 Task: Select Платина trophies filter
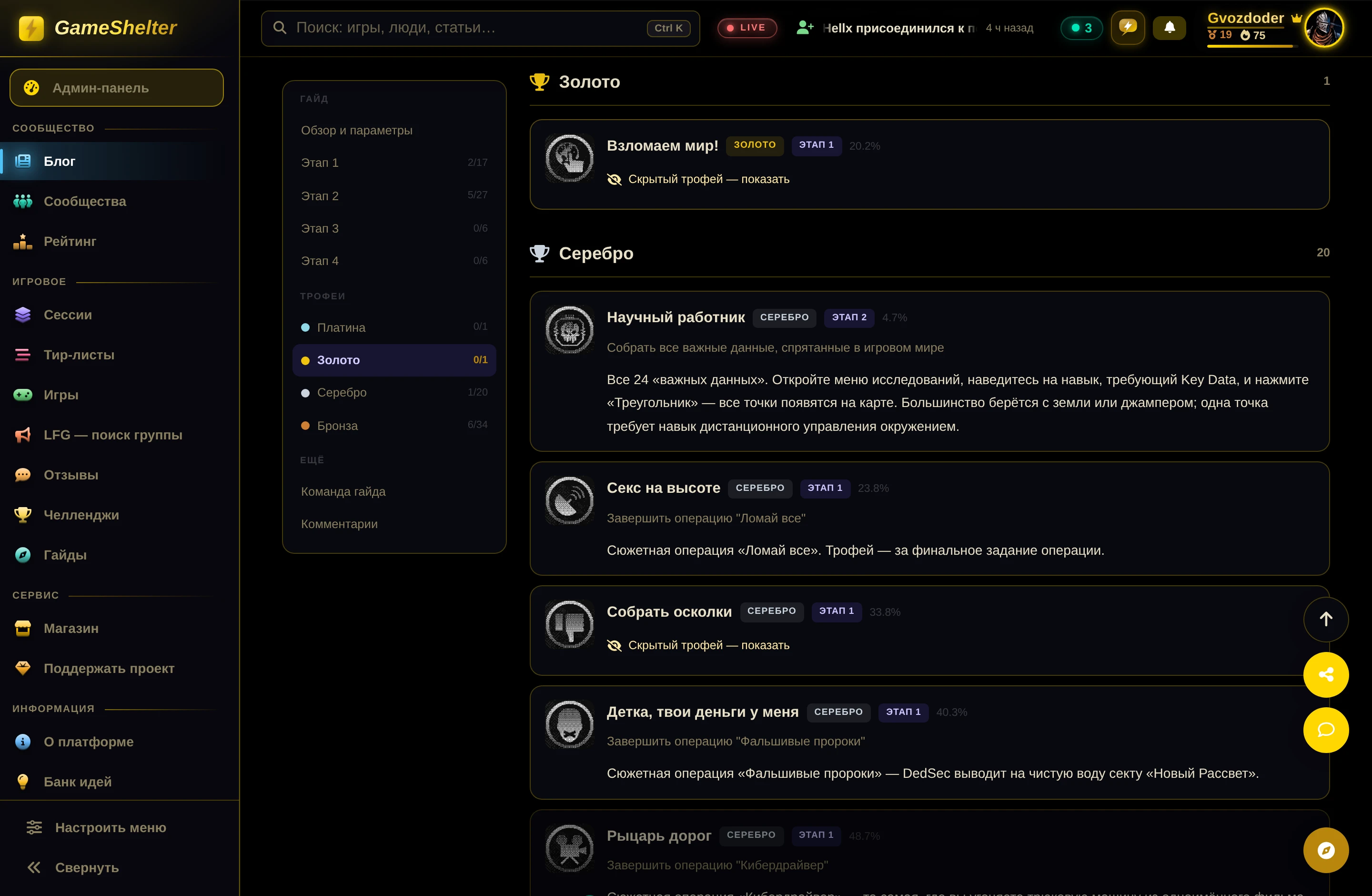pyautogui.click(x=393, y=327)
